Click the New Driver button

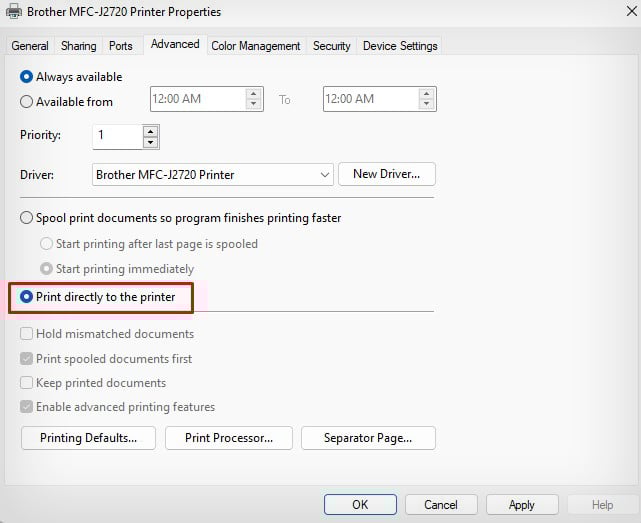point(387,174)
